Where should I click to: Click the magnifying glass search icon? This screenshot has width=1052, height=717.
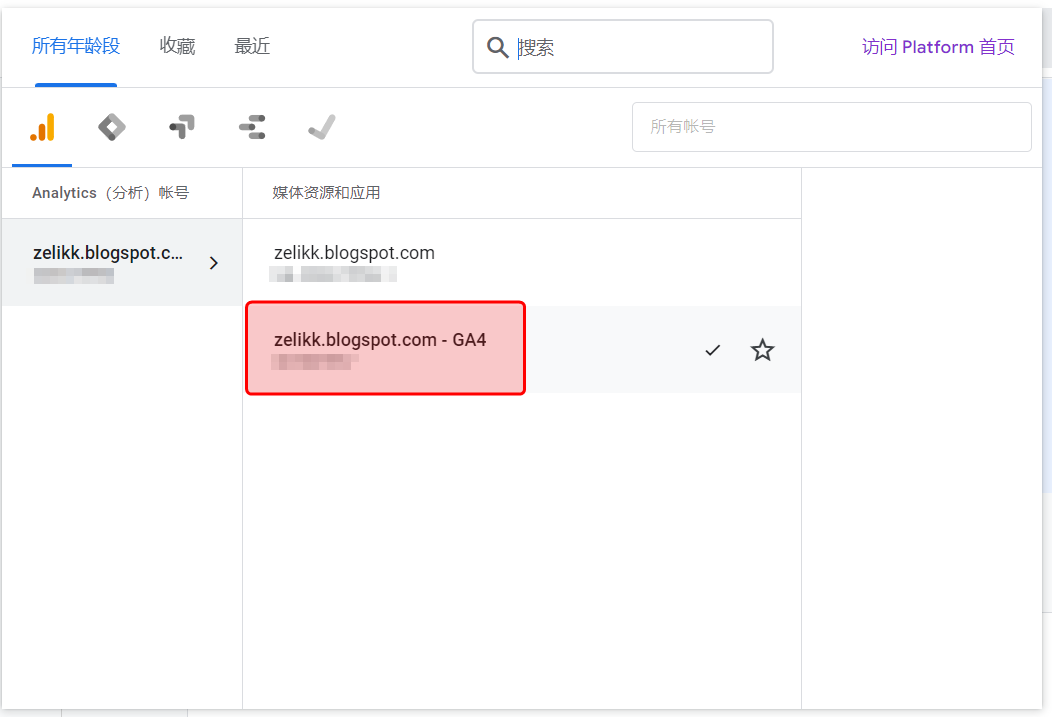coord(497,47)
